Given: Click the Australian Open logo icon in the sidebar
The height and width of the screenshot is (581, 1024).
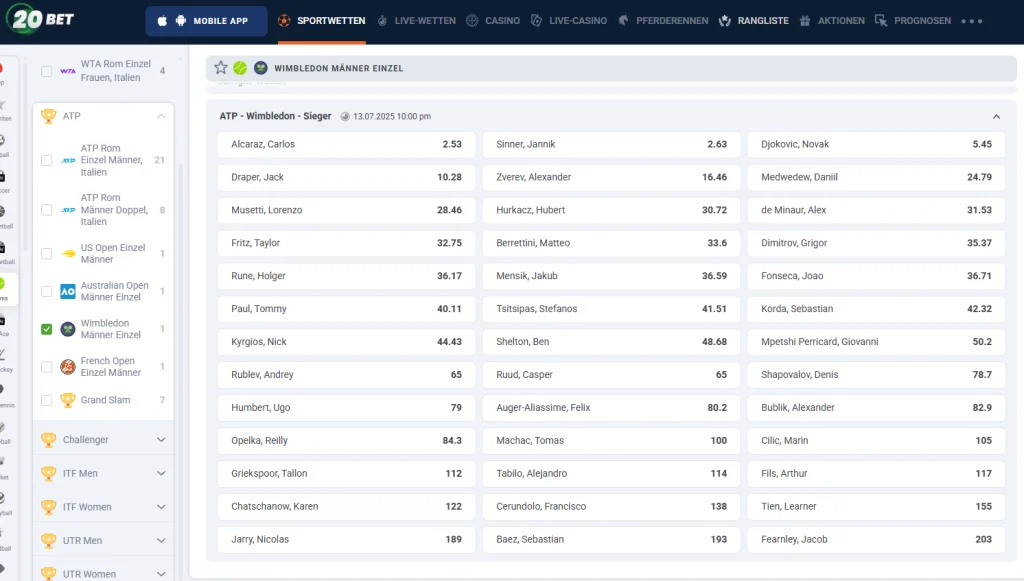Looking at the screenshot, I should (68, 292).
